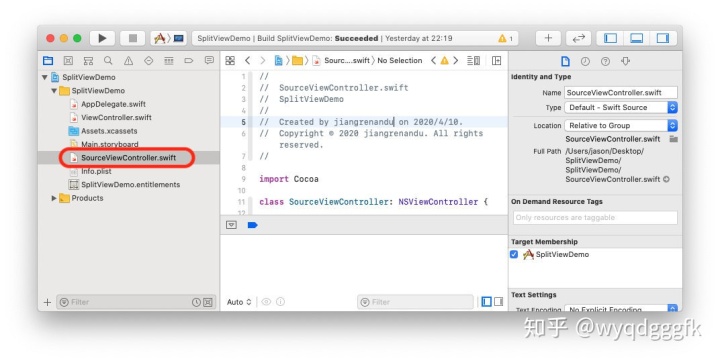
Task: Show the variables view pane toggle
Action: [x=487, y=302]
